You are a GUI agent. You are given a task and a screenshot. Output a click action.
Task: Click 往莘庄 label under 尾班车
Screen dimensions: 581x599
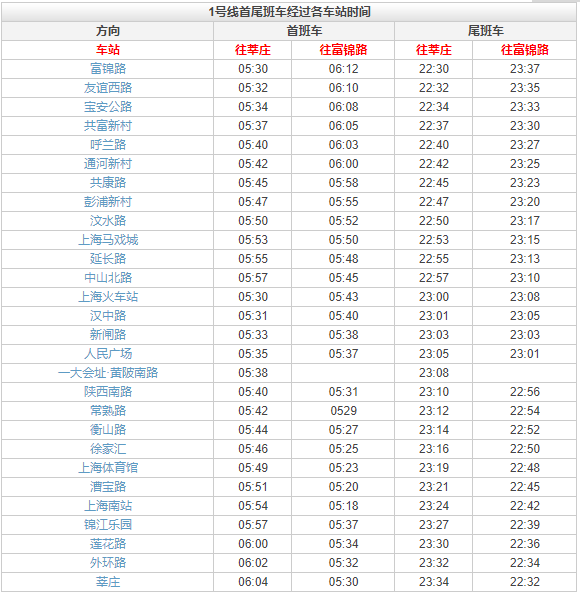(x=434, y=50)
